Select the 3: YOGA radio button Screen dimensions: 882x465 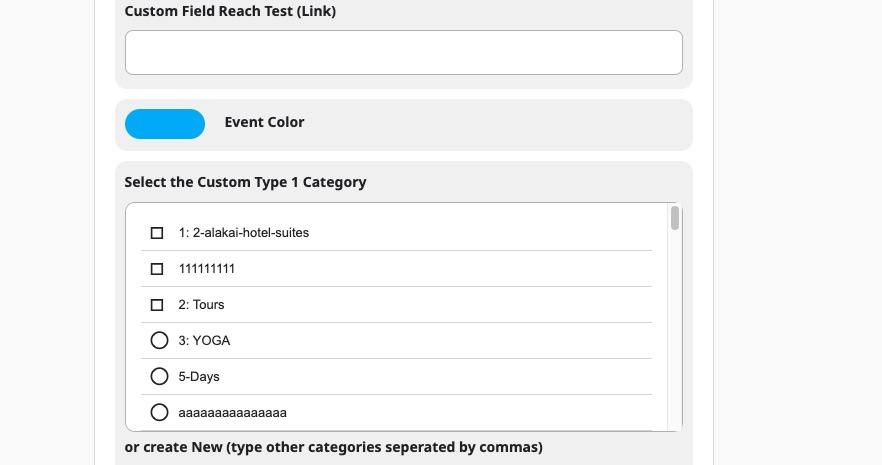[x=159, y=340]
